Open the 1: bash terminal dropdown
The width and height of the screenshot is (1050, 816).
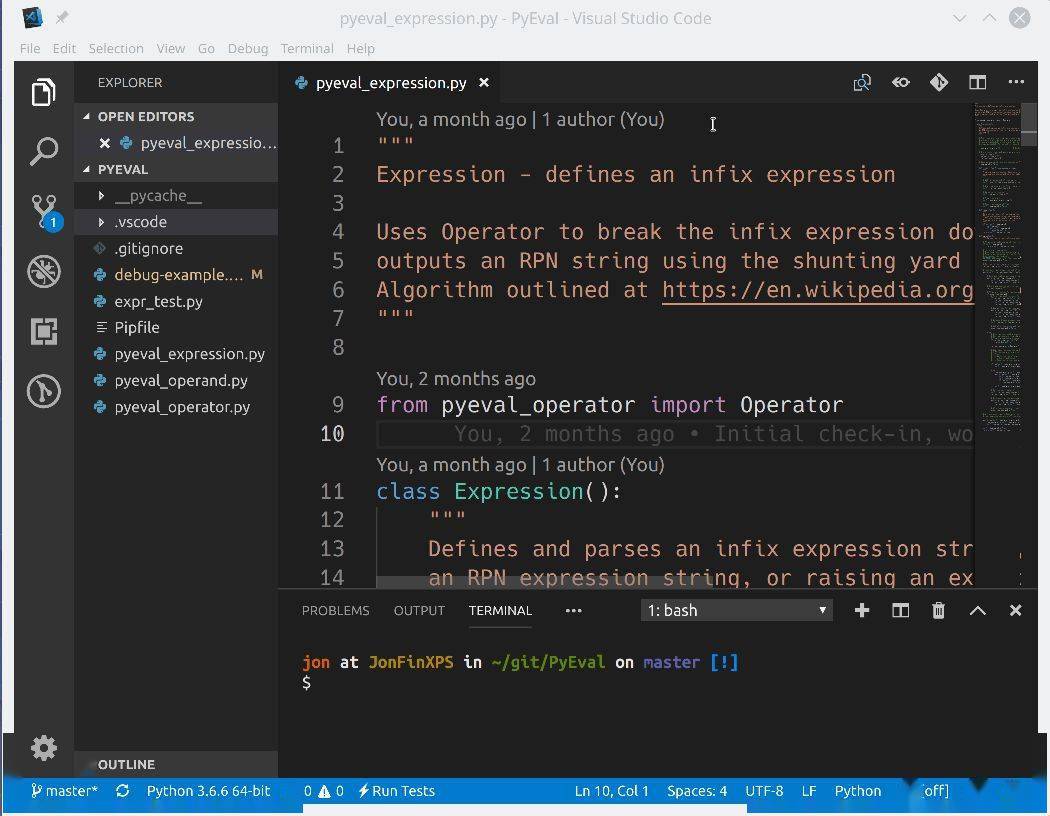tap(737, 610)
